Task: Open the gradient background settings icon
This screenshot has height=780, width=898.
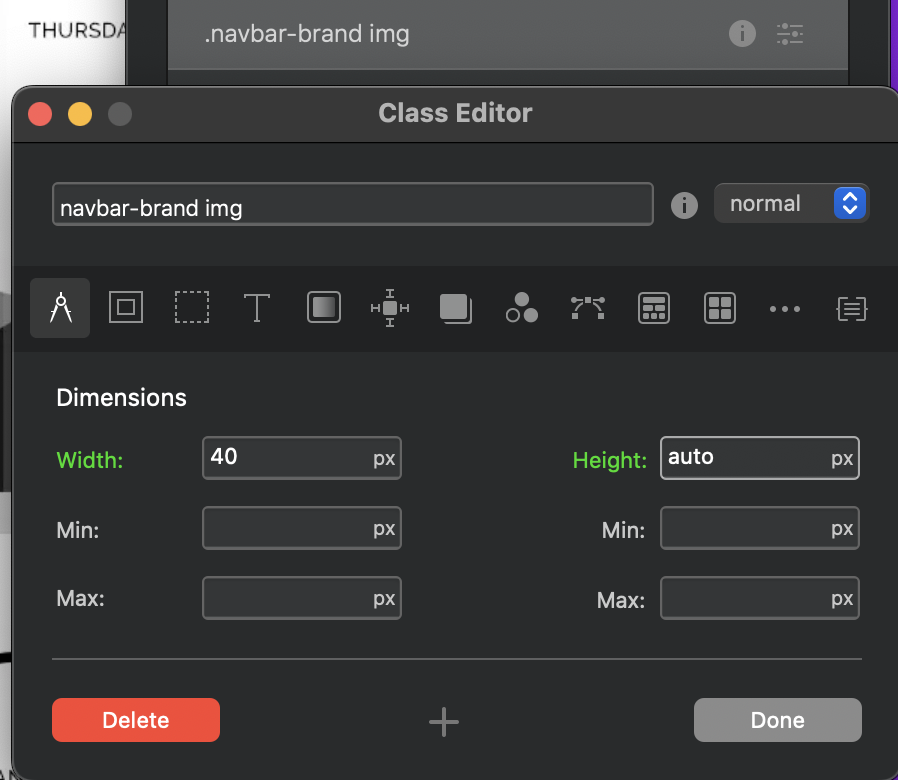Action: pyautogui.click(x=323, y=308)
